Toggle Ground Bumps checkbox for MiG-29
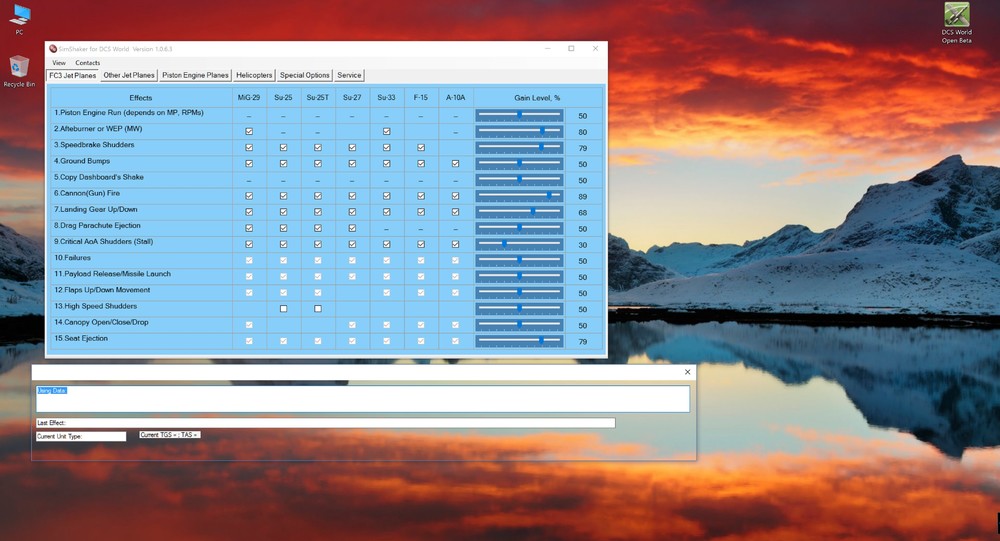This screenshot has height=541, width=1000. click(249, 163)
